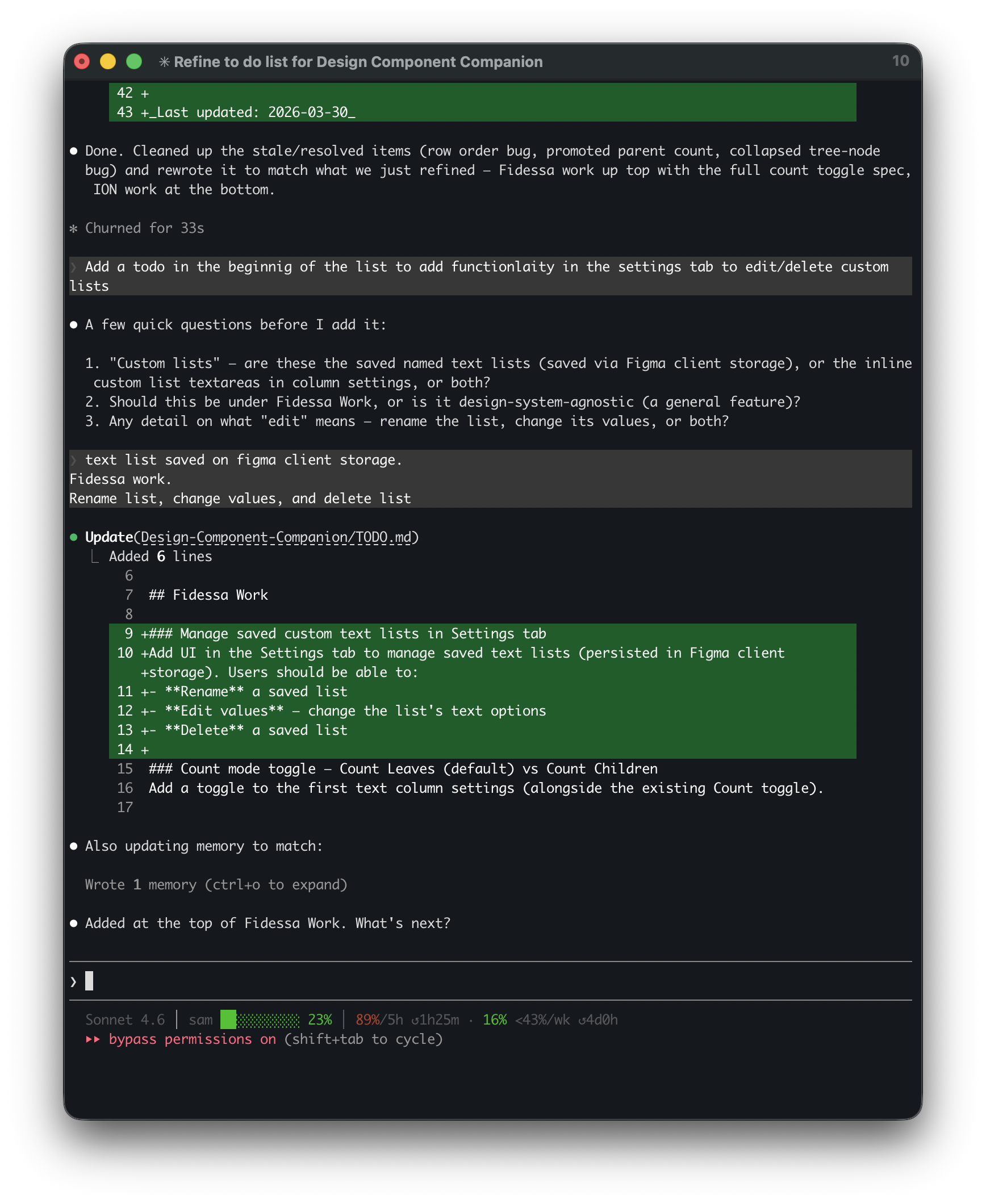Select the green bullet before the Update entry
Viewport: 986px width, 1204px height.
click(74, 536)
